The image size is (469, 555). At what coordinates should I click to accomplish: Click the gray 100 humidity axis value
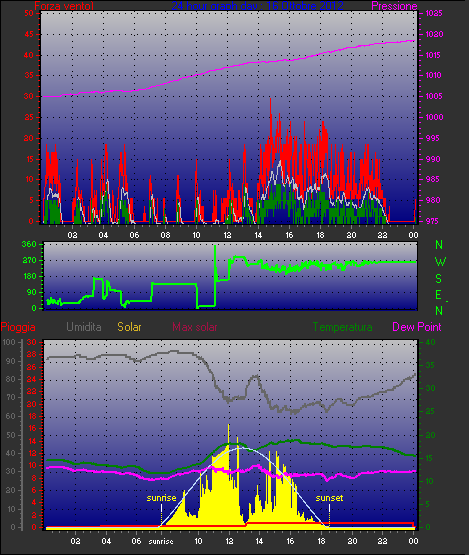tap(9, 342)
